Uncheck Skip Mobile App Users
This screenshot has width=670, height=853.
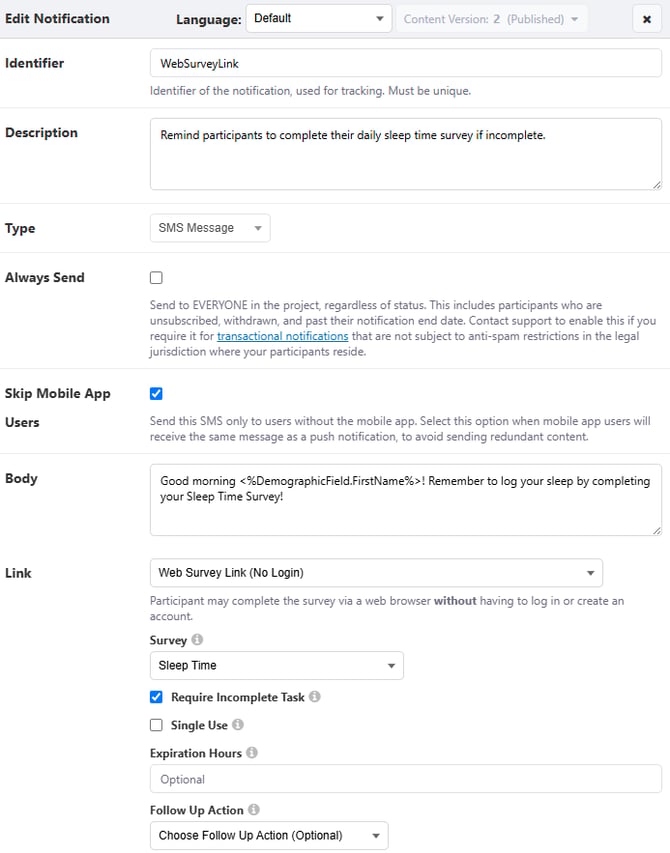point(156,393)
